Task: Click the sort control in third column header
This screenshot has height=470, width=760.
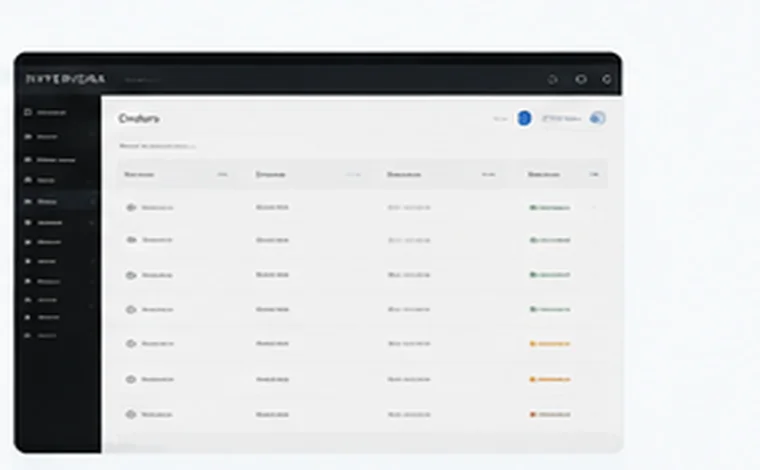Action: (488, 174)
